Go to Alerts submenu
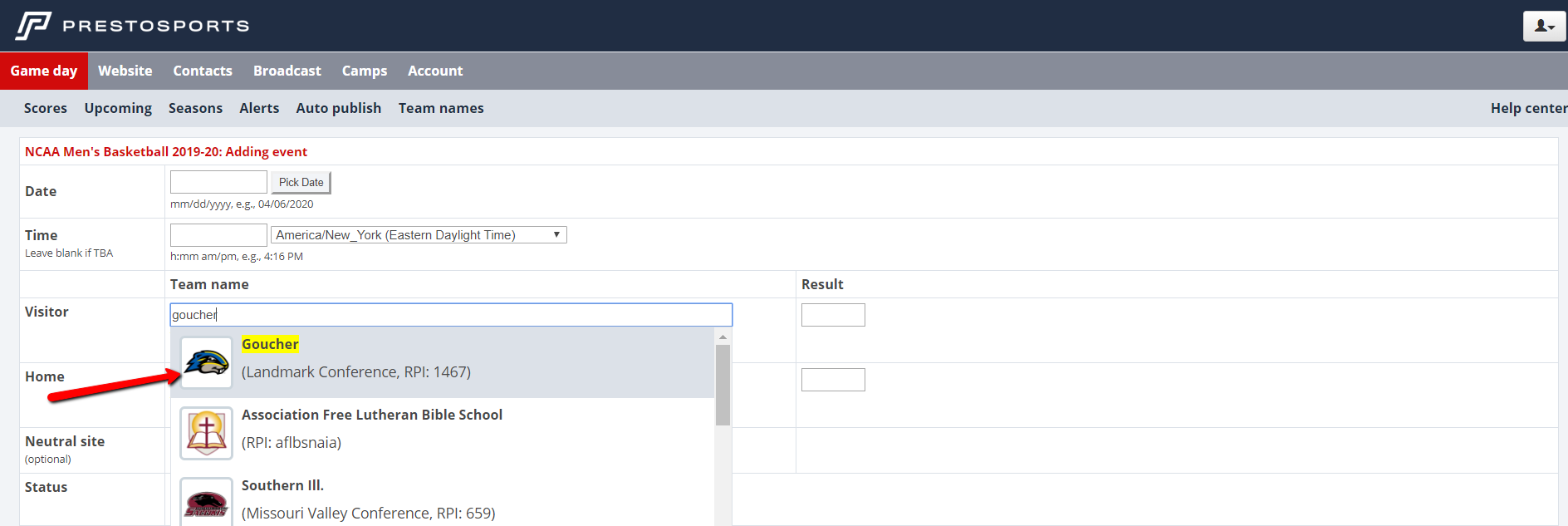This screenshot has width=1568, height=526. coord(259,108)
